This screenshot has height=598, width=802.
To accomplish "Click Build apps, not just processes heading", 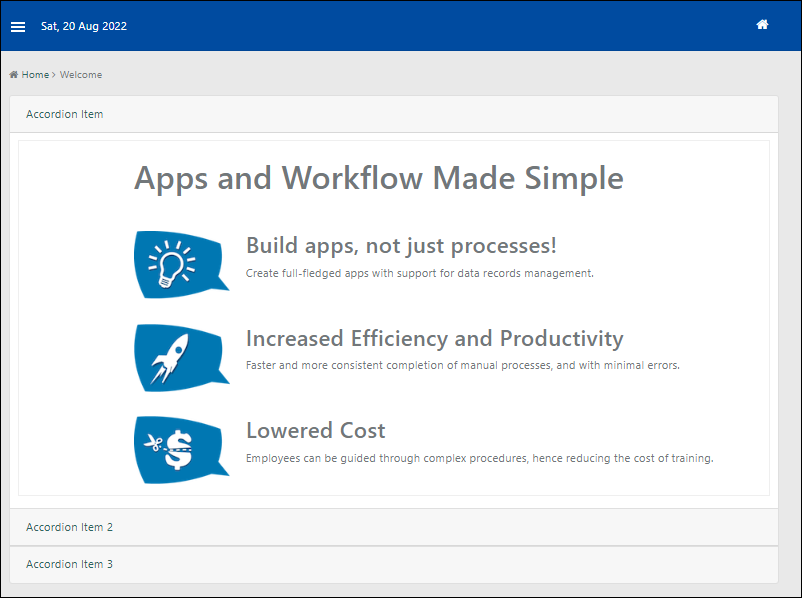I will pyautogui.click(x=401, y=246).
